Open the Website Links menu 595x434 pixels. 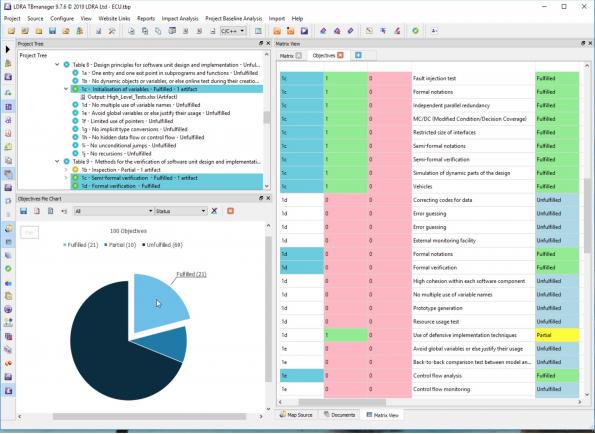click(x=114, y=18)
